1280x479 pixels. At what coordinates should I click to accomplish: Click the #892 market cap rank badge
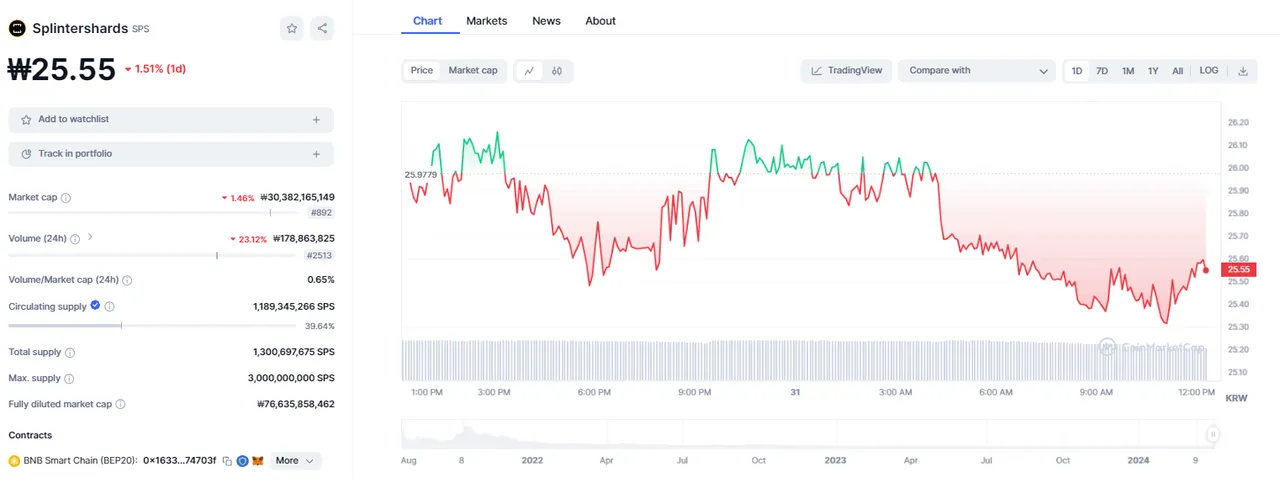pyautogui.click(x=321, y=213)
